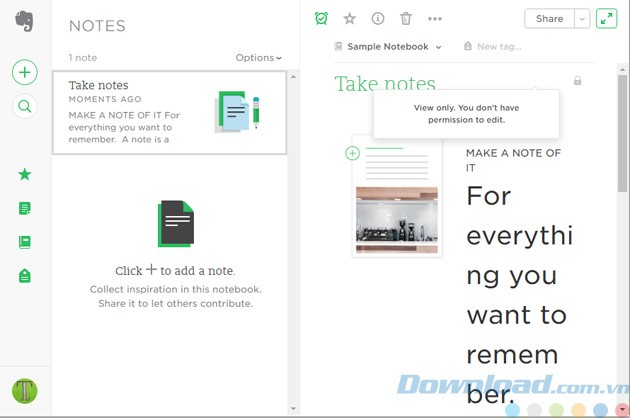Open the Options dropdown in the notes list
The height and width of the screenshot is (418, 630).
[x=258, y=57]
